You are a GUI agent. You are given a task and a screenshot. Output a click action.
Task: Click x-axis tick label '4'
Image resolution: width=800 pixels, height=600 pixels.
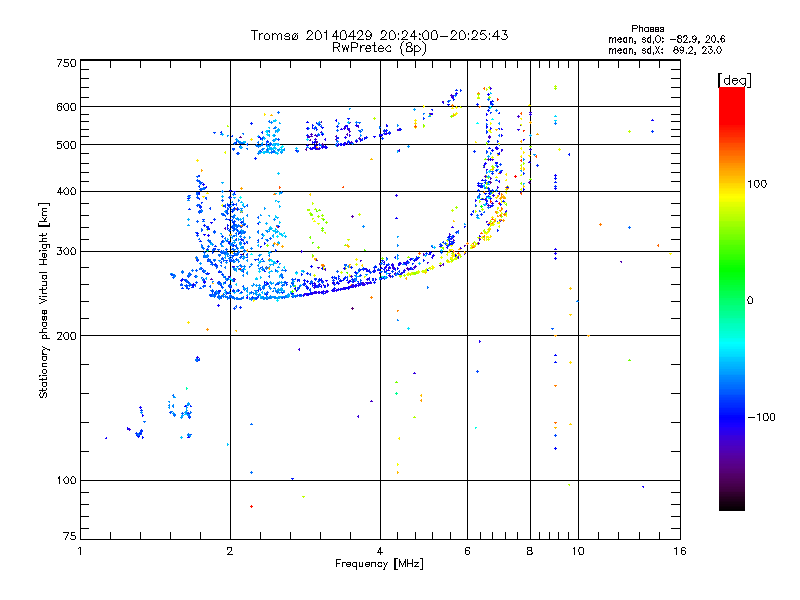pos(380,551)
